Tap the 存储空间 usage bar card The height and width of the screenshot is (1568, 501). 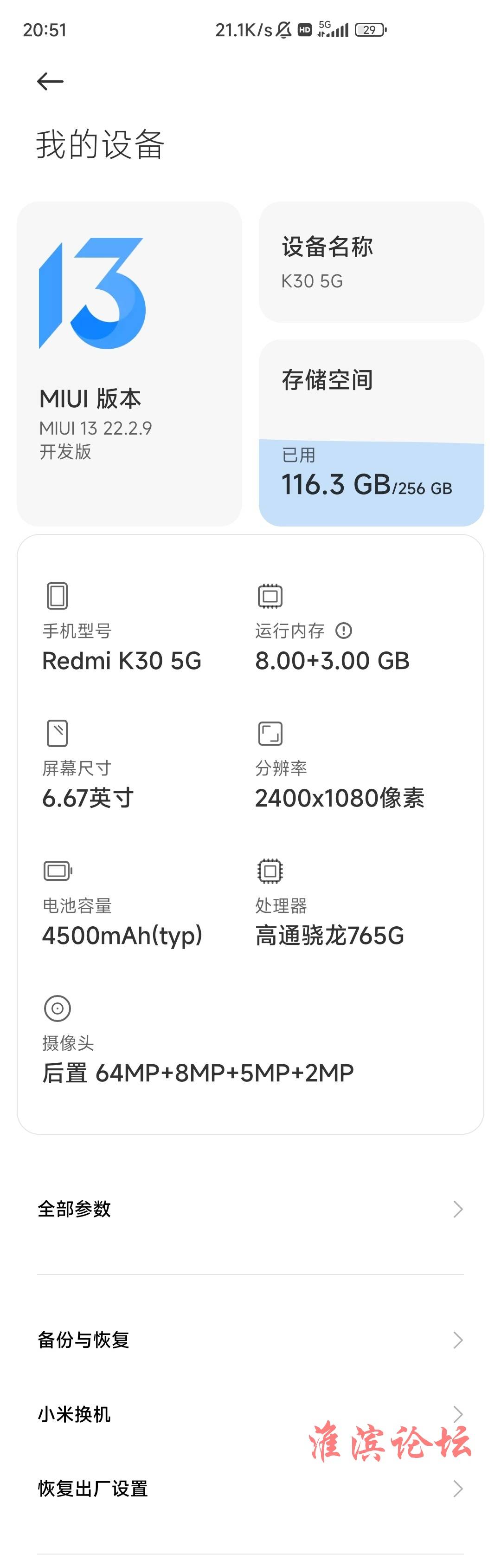coord(372,432)
